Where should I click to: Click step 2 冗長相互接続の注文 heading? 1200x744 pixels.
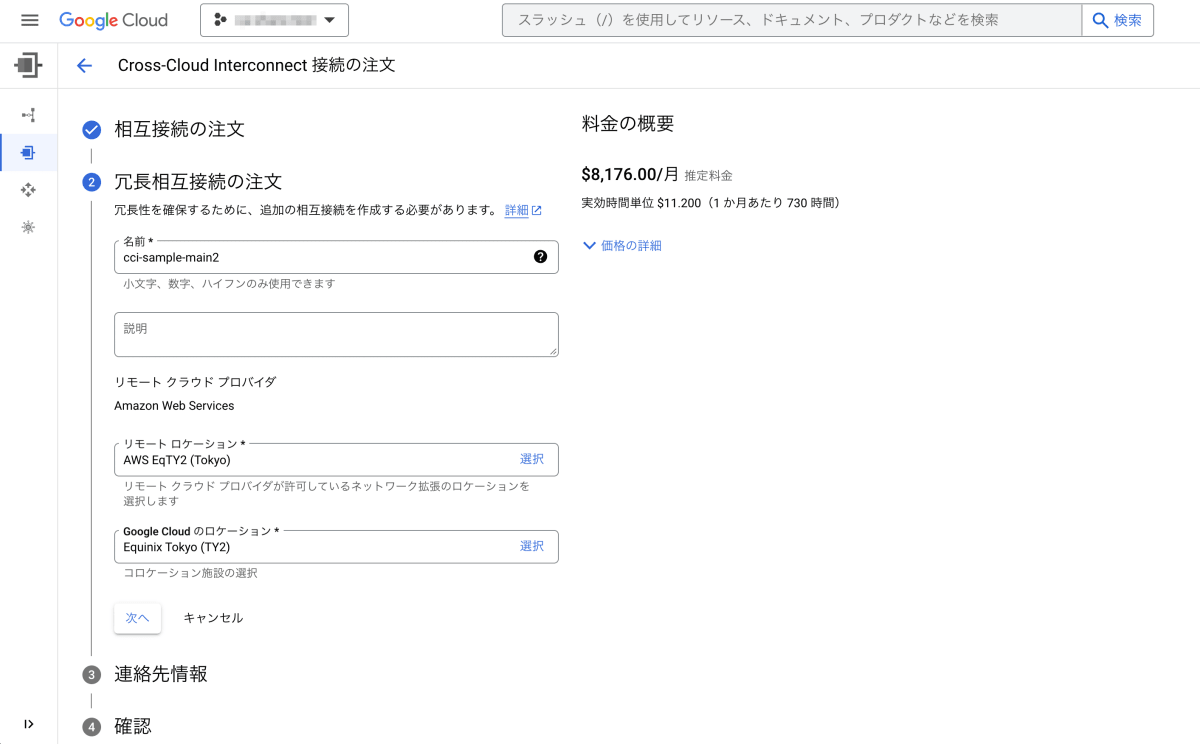[198, 182]
